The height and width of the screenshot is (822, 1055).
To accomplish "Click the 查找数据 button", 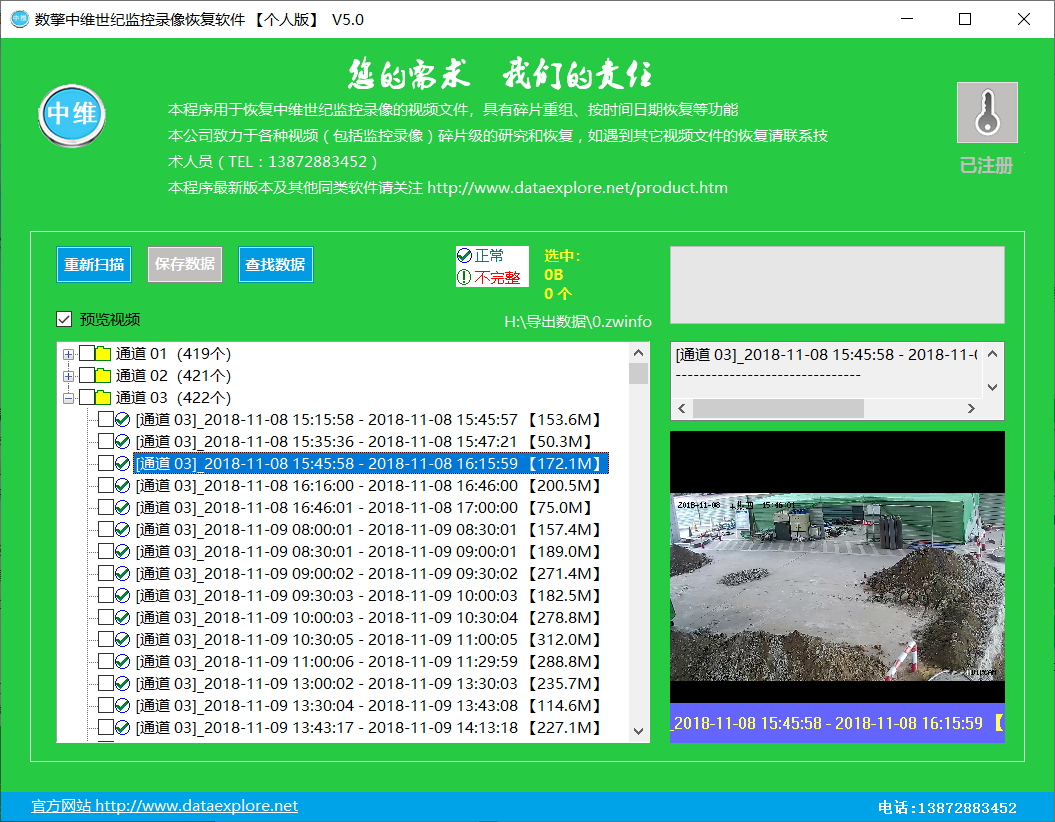I will tap(276, 265).
